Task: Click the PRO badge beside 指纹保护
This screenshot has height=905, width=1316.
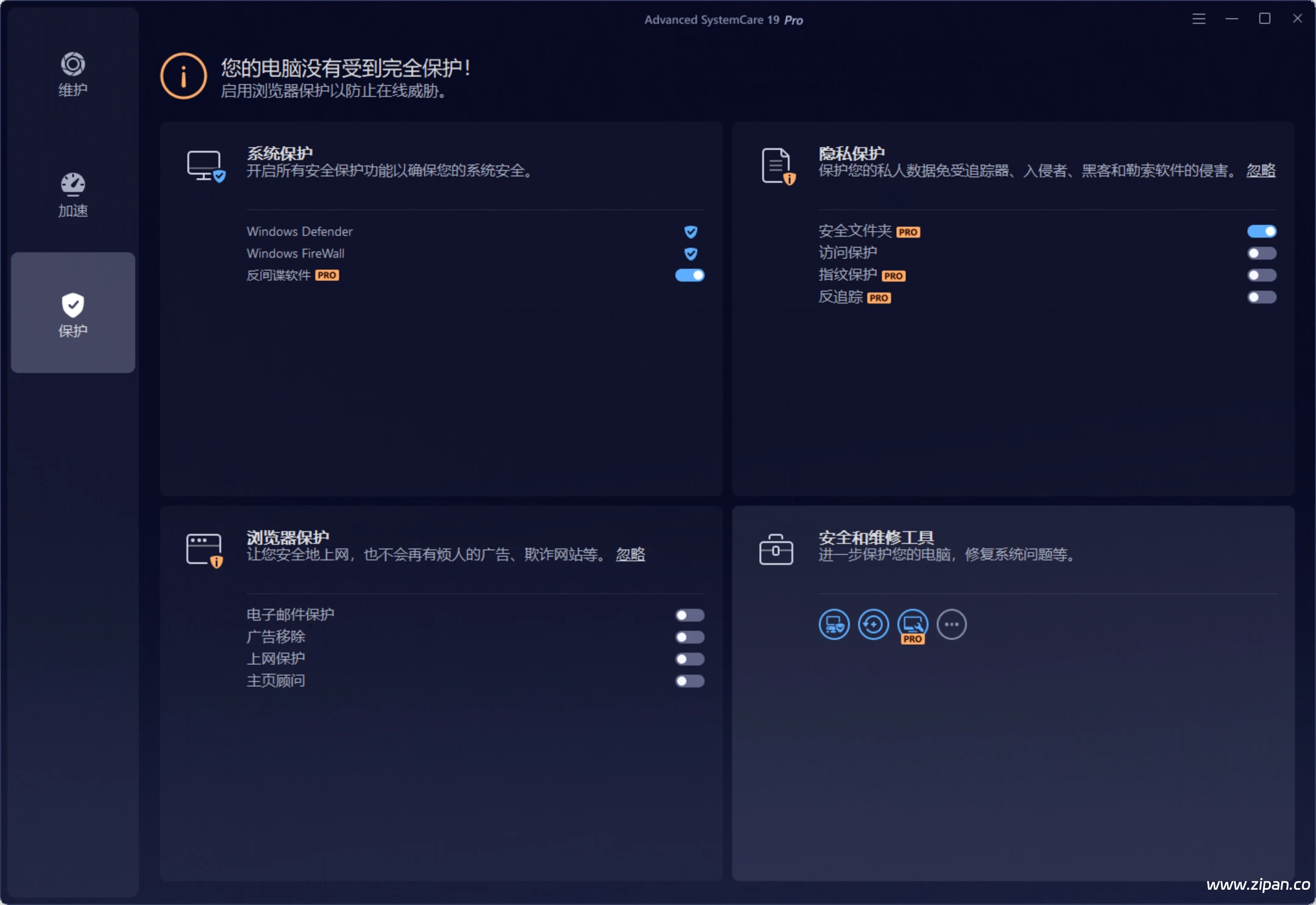Action: 894,276
